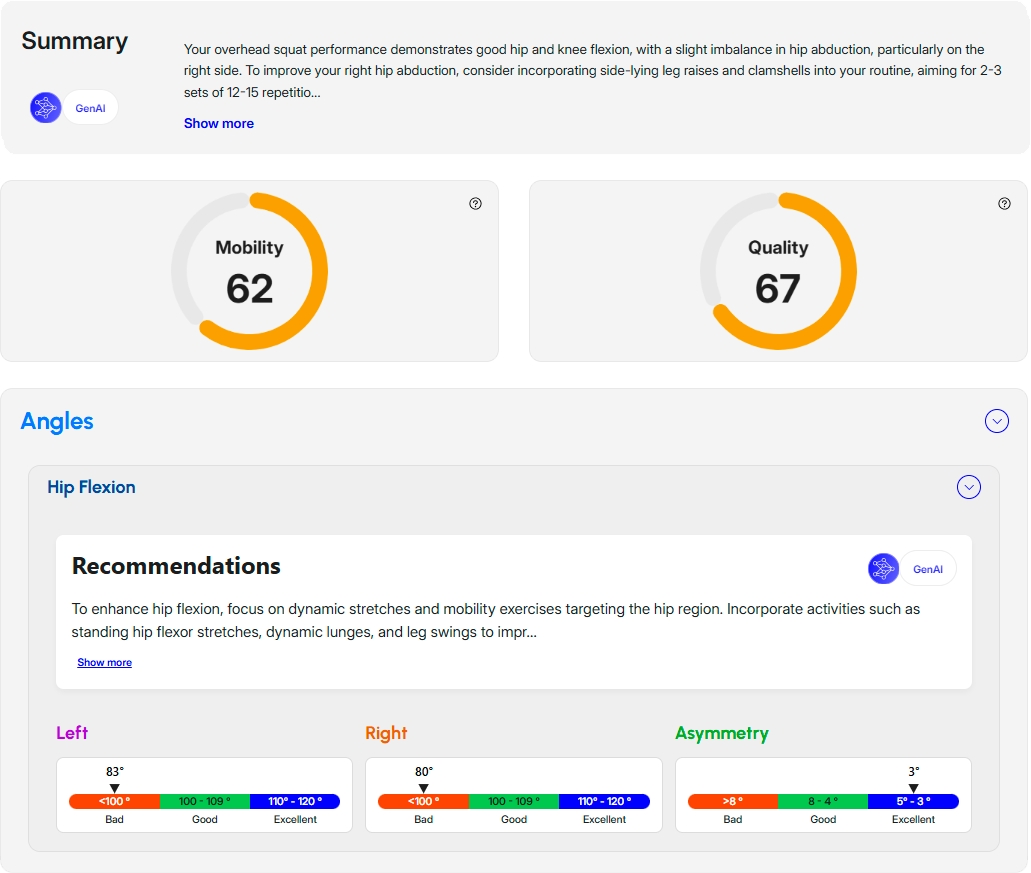Viewport: 1031px width, 873px height.
Task: Open help icon on Mobility card
Action: click(x=475, y=204)
